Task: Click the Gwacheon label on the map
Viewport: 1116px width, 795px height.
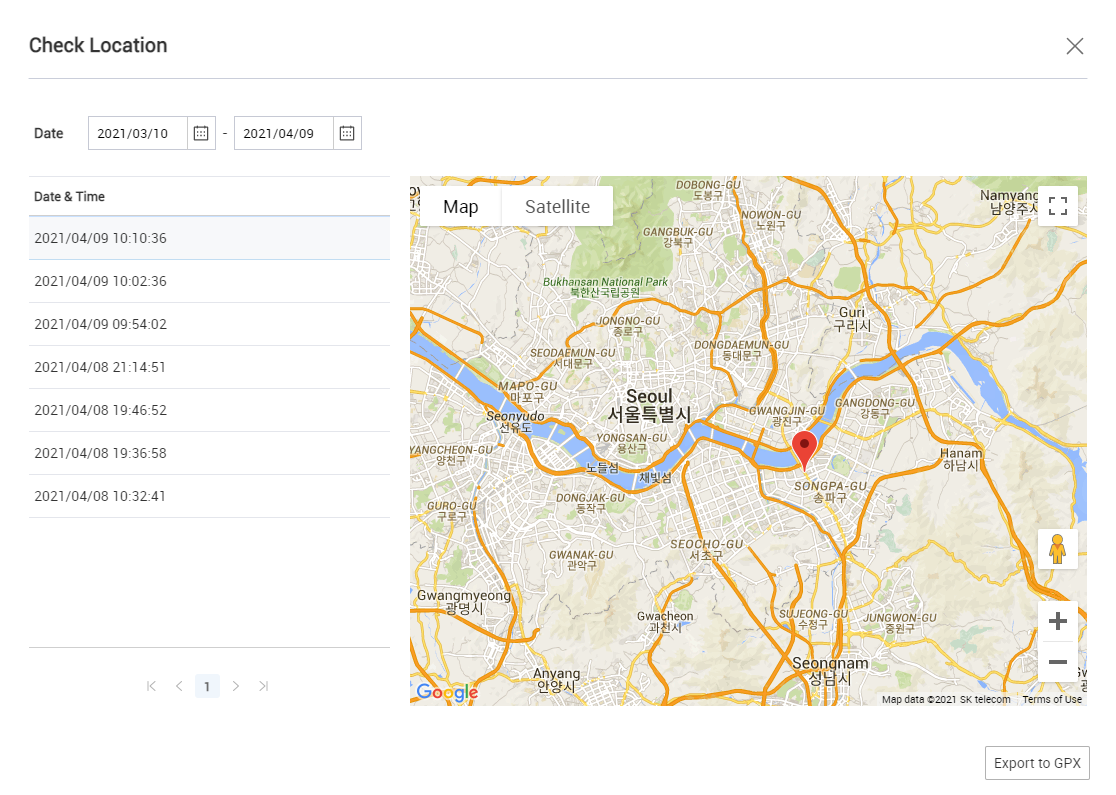Action: (665, 621)
